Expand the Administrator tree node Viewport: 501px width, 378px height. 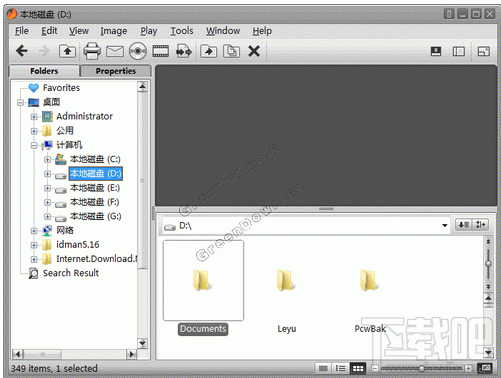[34, 117]
